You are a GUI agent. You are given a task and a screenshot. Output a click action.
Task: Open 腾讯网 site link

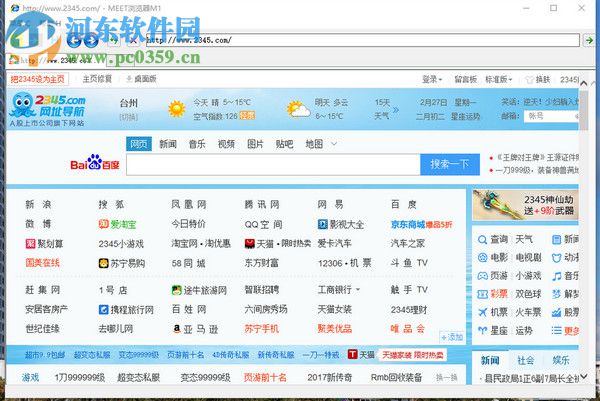coord(262,204)
